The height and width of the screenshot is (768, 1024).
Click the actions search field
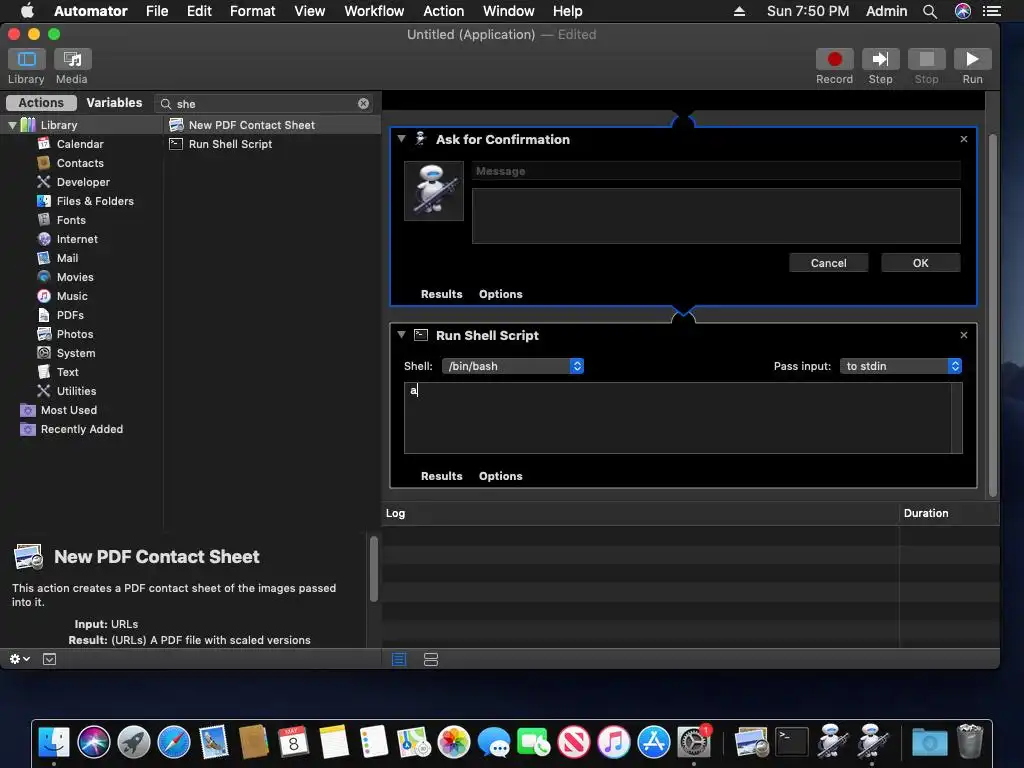pyautogui.click(x=264, y=103)
